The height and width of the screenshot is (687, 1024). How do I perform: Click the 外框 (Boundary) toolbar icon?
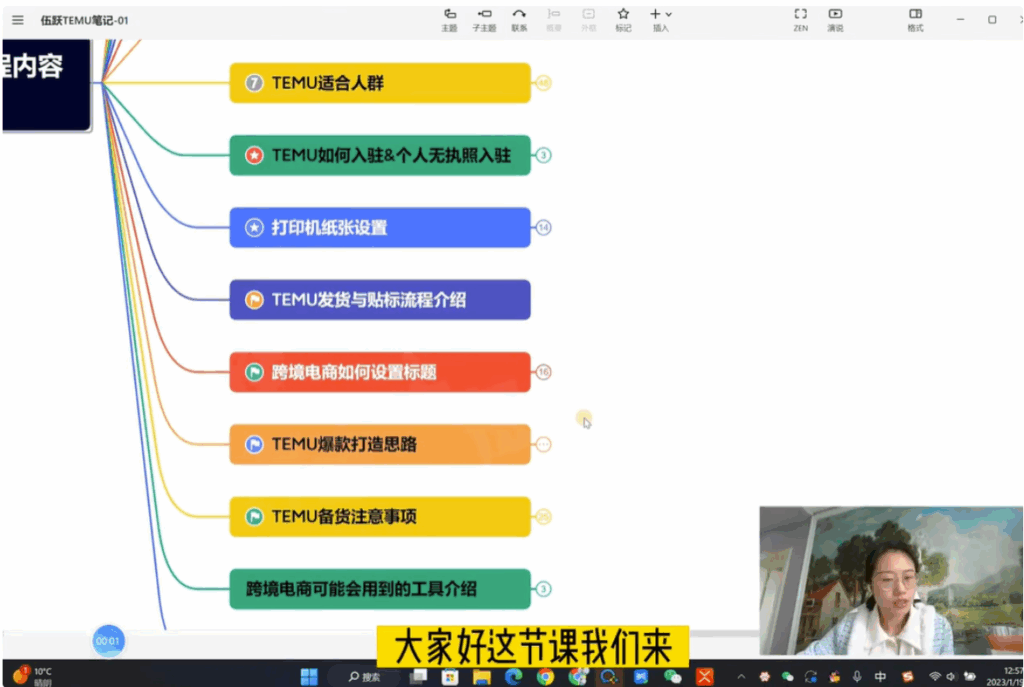[x=588, y=20]
